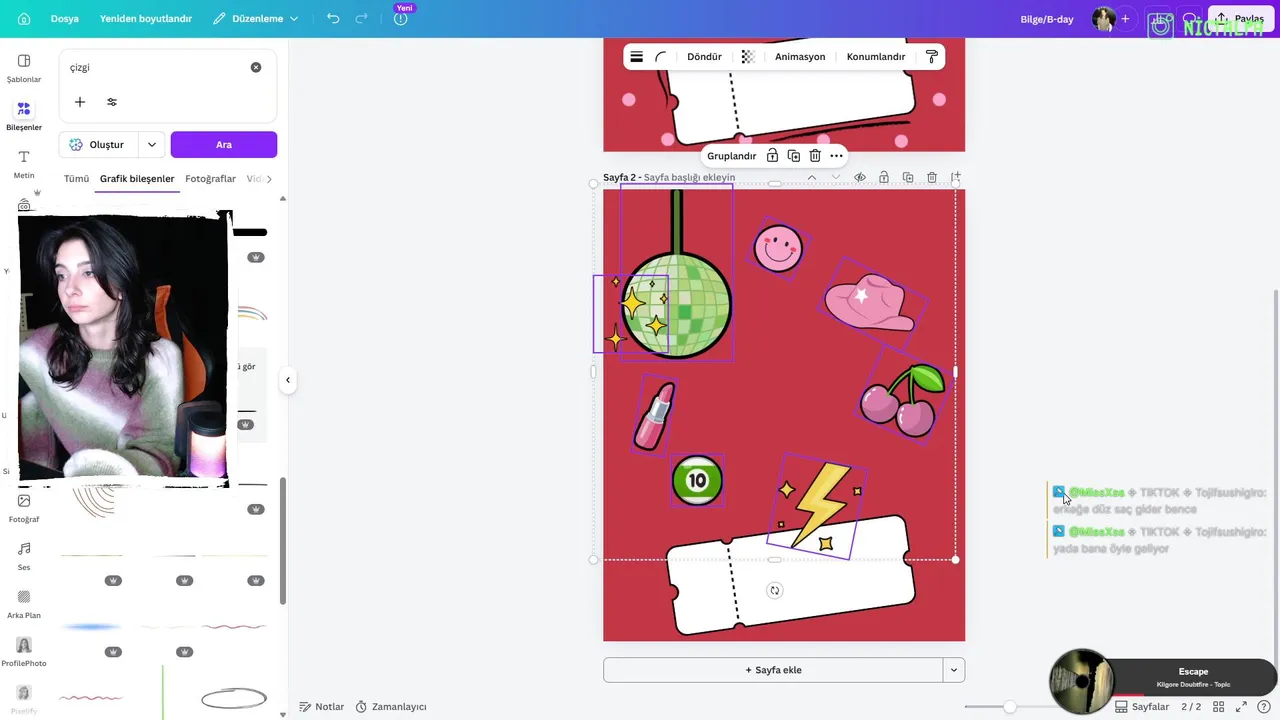Select corner rounding icon in toolbar
1280x720 pixels.
coord(661,57)
